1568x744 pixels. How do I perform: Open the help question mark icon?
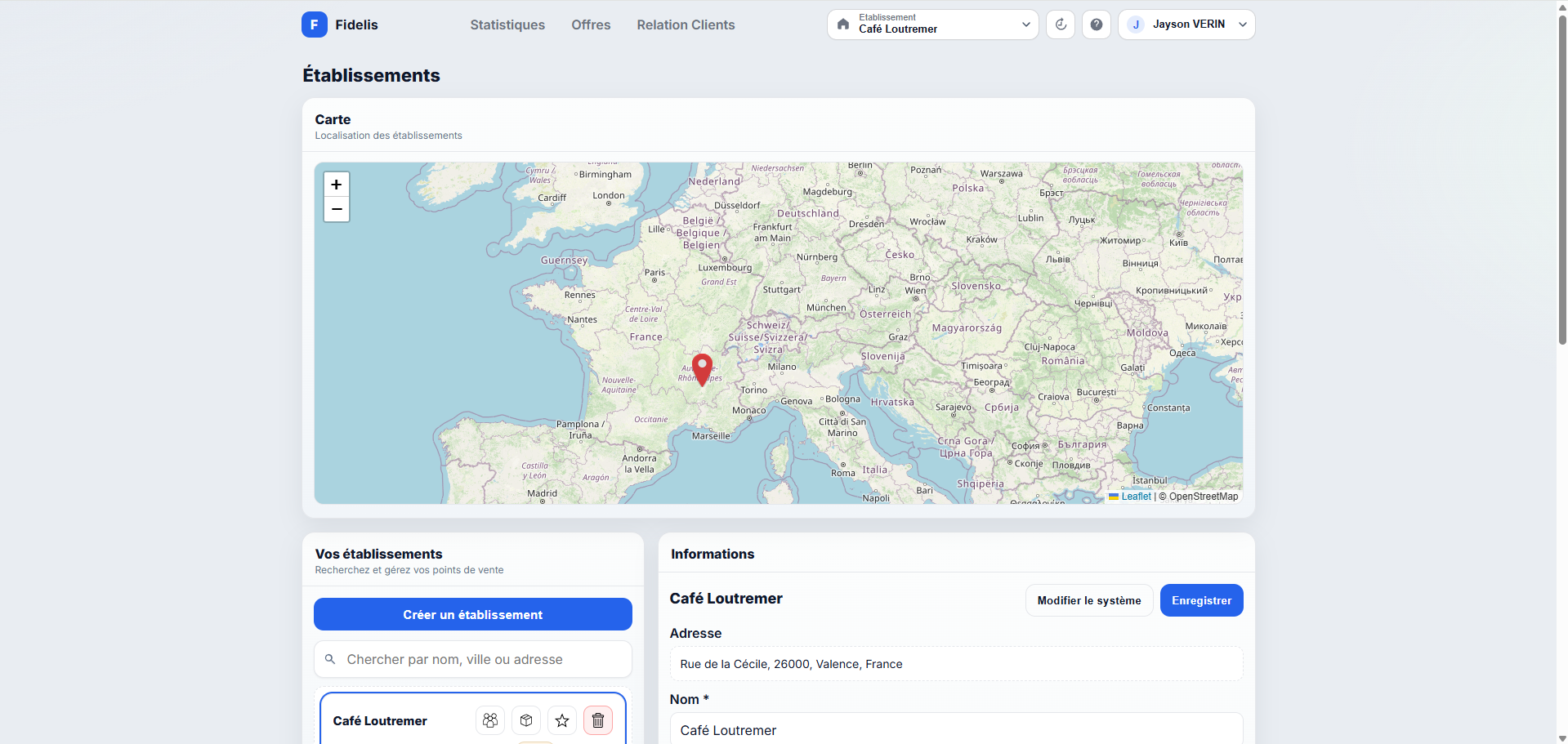(1096, 25)
